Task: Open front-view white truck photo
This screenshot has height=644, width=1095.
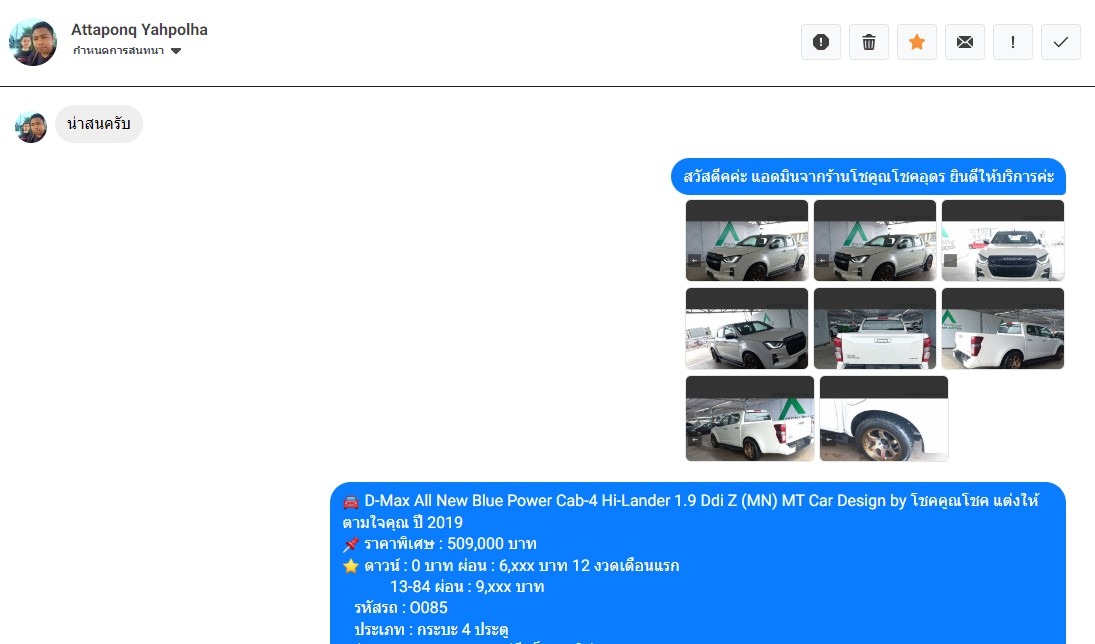Action: pyautogui.click(x=1003, y=240)
